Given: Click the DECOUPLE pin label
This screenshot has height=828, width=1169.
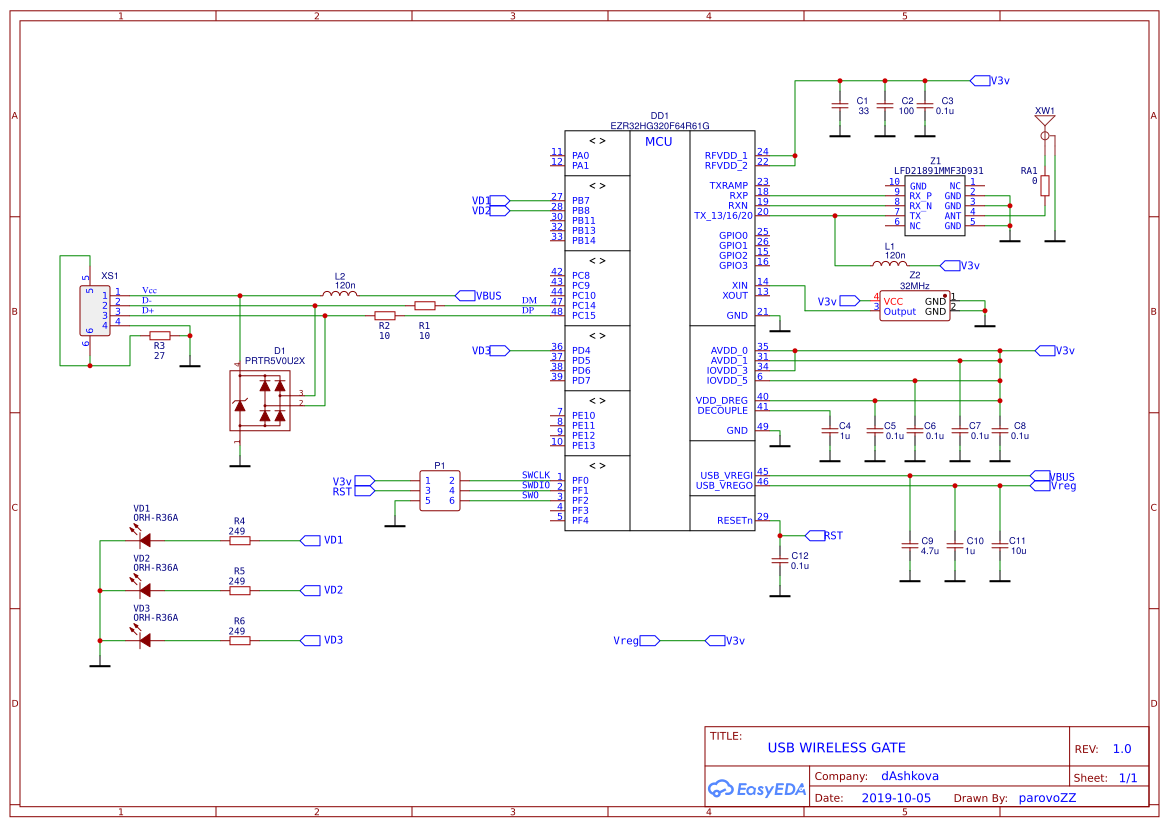Looking at the screenshot, I should [x=722, y=411].
